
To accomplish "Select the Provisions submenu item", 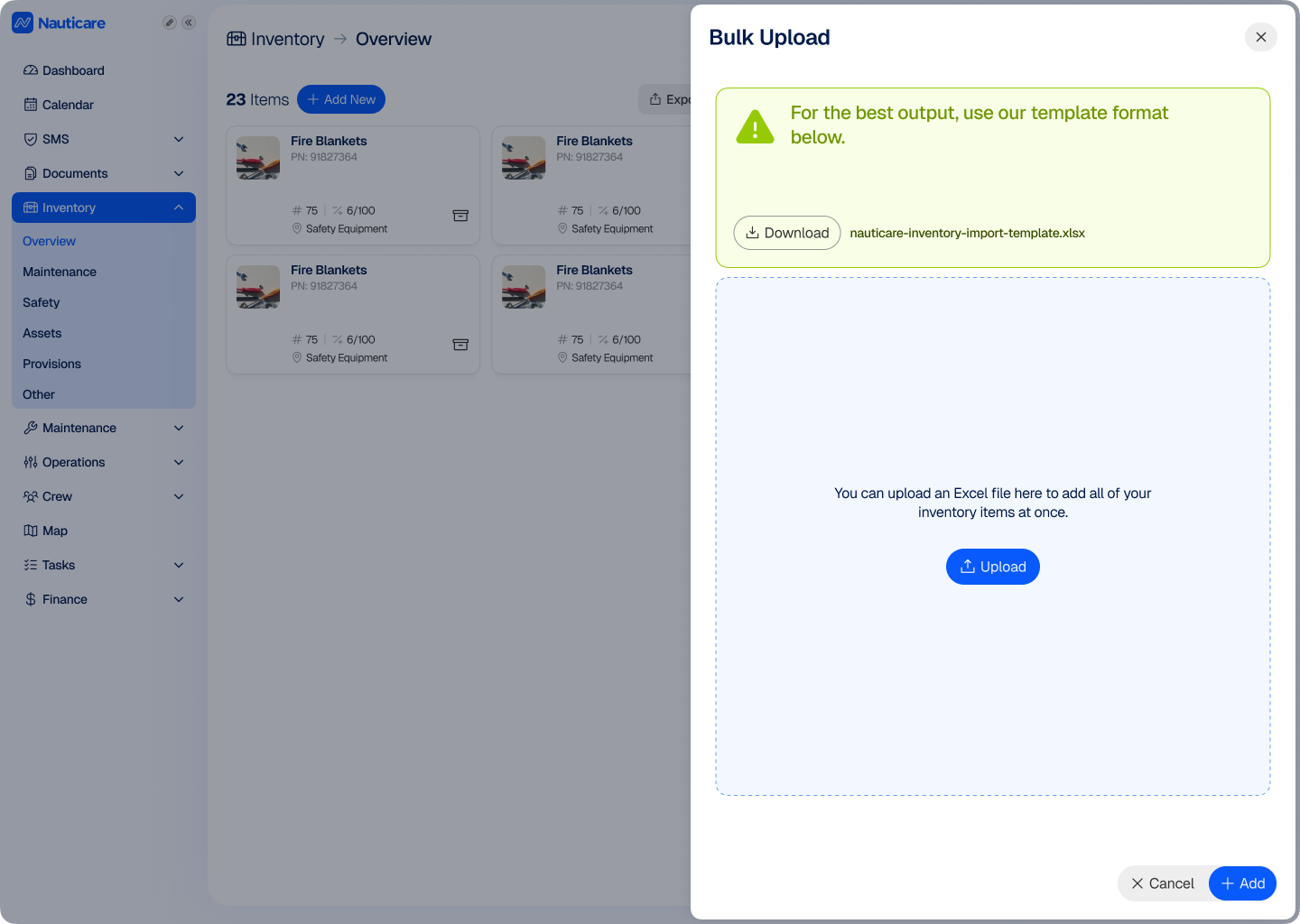I will 51,364.
